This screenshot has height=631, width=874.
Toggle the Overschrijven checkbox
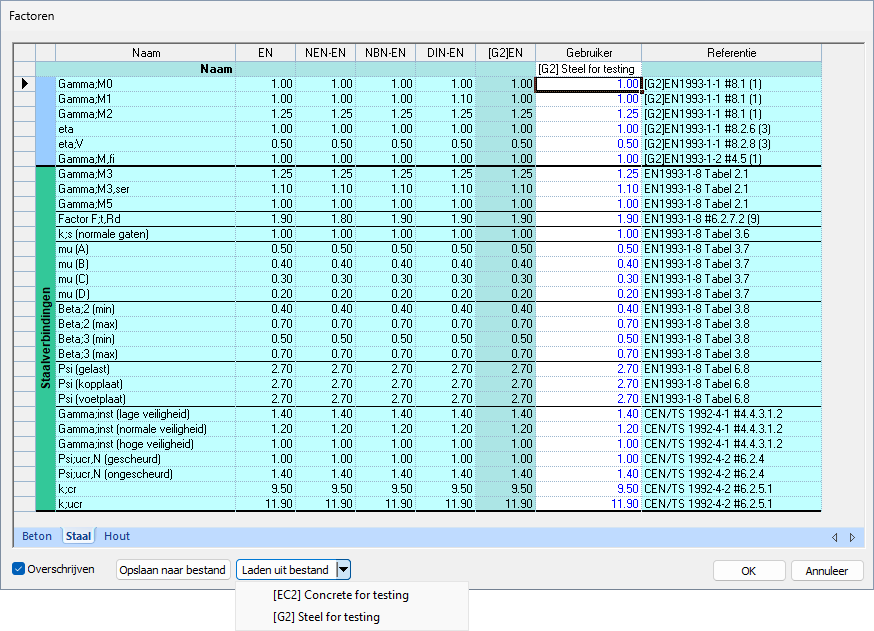[18, 569]
